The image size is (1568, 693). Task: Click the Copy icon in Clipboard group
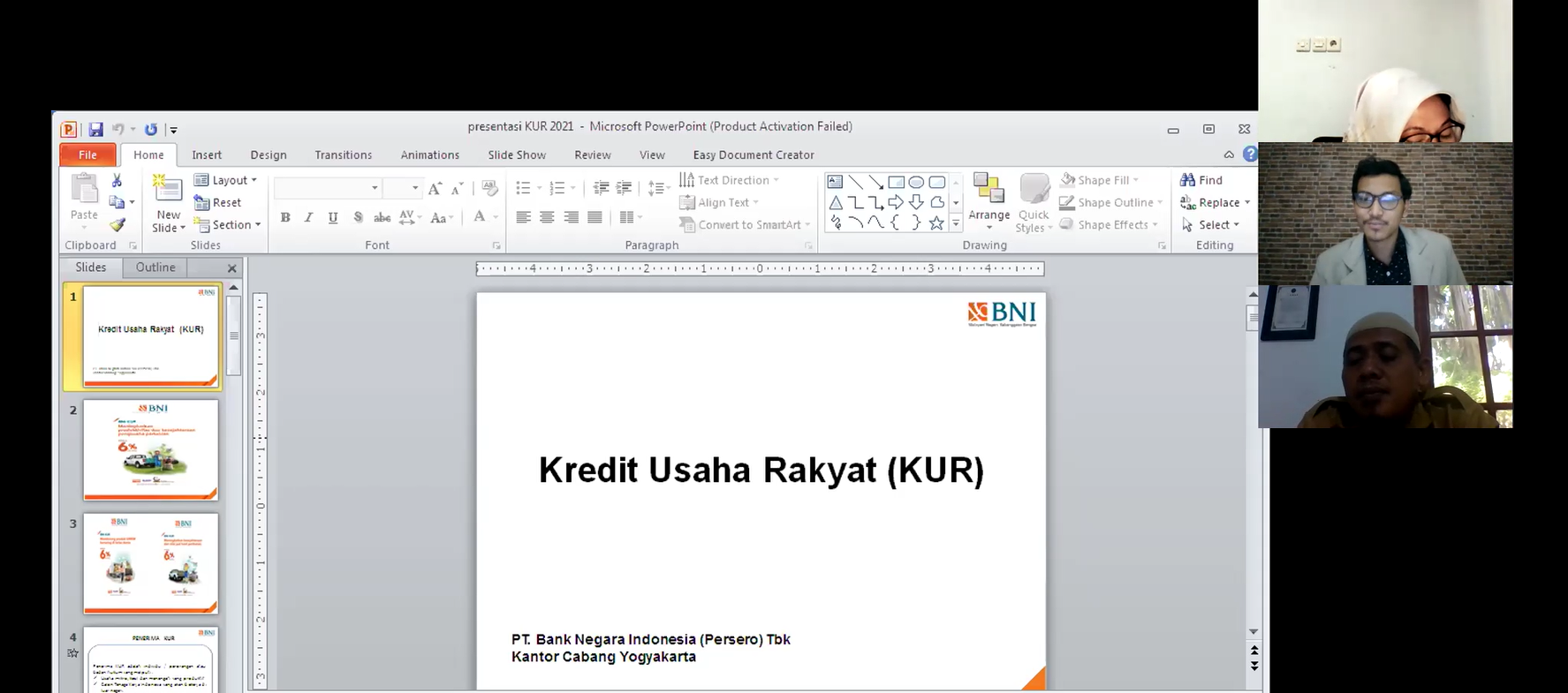116,202
